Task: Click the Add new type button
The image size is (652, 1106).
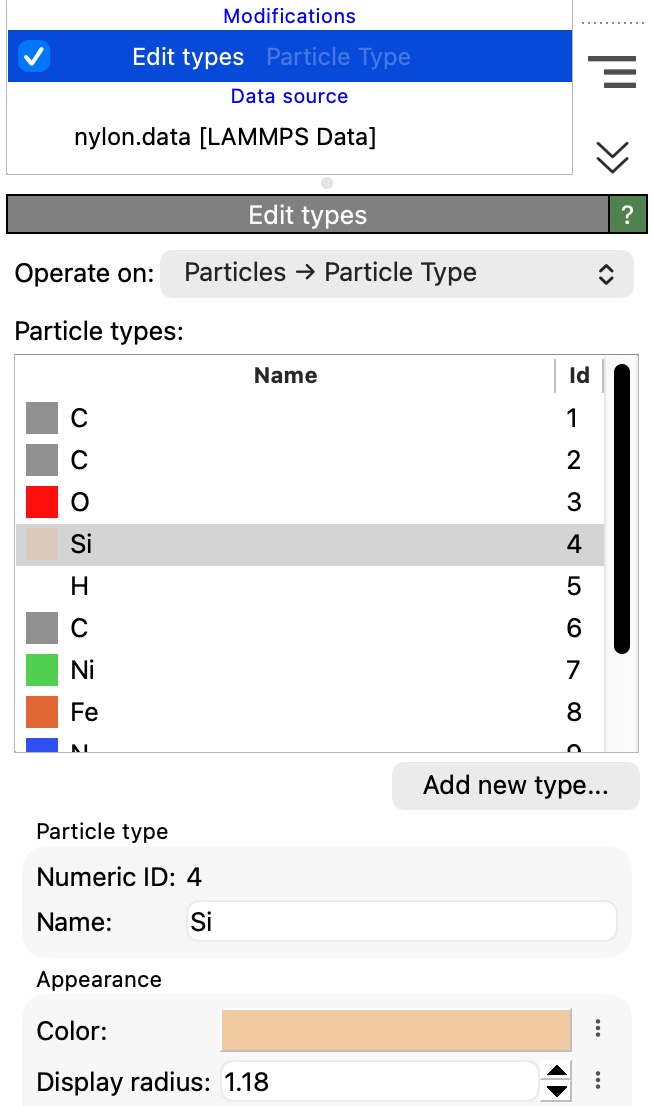Action: click(x=515, y=786)
